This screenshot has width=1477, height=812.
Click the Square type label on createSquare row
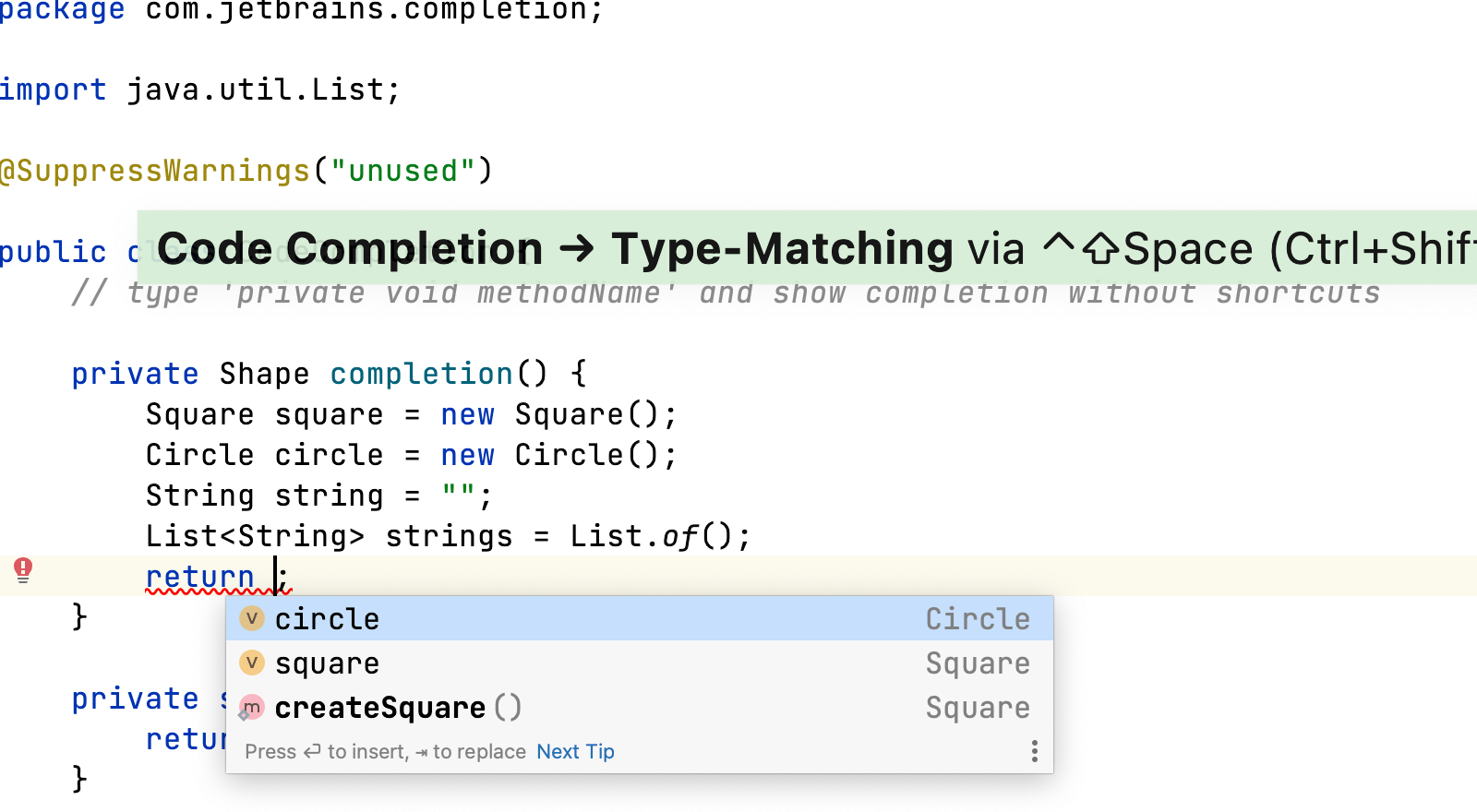(x=978, y=708)
